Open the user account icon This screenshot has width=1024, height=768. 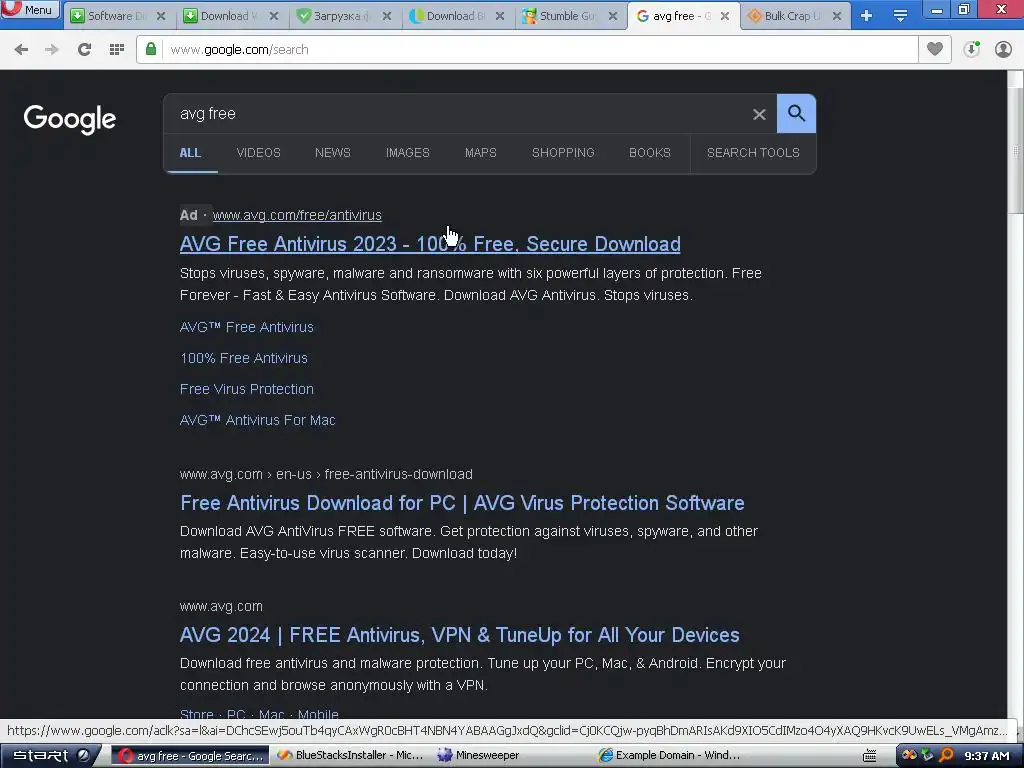[1003, 49]
